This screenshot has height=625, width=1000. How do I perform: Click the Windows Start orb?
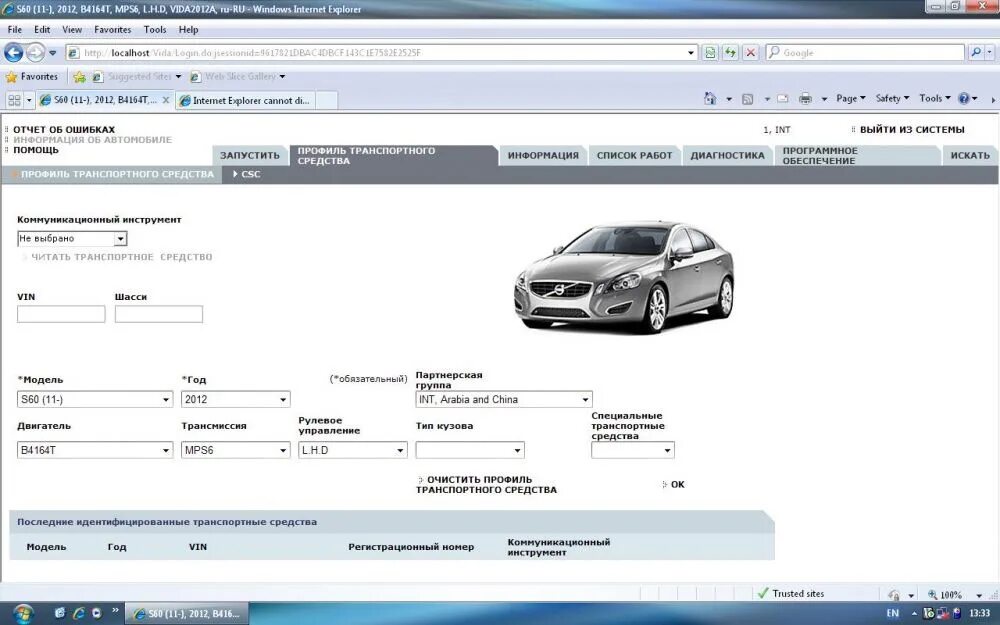pyautogui.click(x=22, y=613)
